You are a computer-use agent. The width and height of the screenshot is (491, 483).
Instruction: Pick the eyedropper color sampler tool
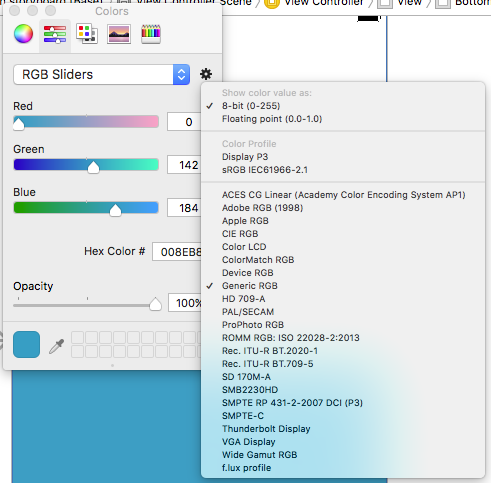pos(56,346)
